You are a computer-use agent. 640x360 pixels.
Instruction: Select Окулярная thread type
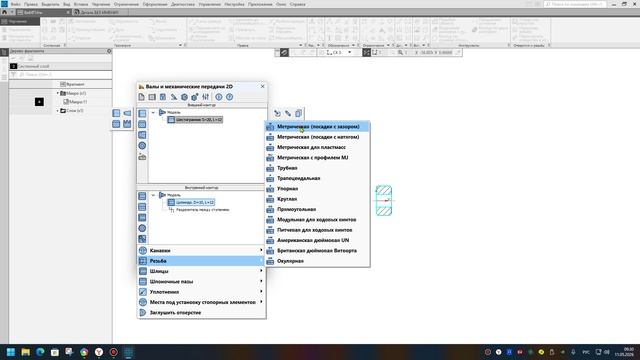[x=318, y=261]
